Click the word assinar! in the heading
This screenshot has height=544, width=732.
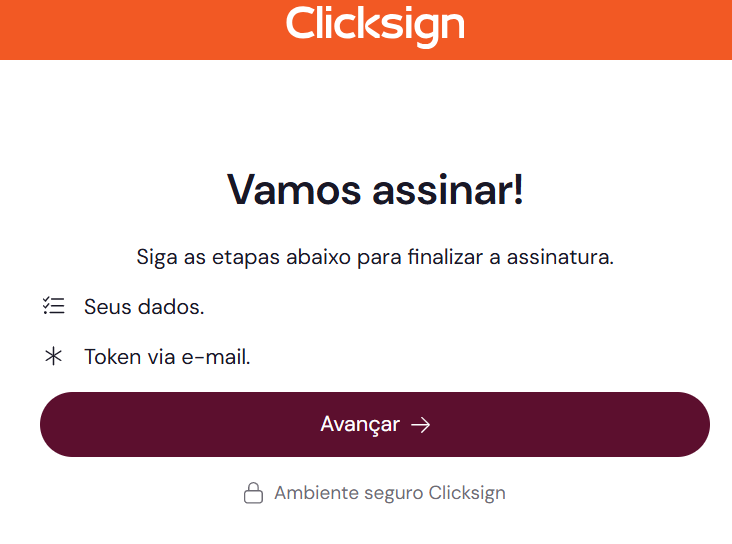(x=448, y=190)
